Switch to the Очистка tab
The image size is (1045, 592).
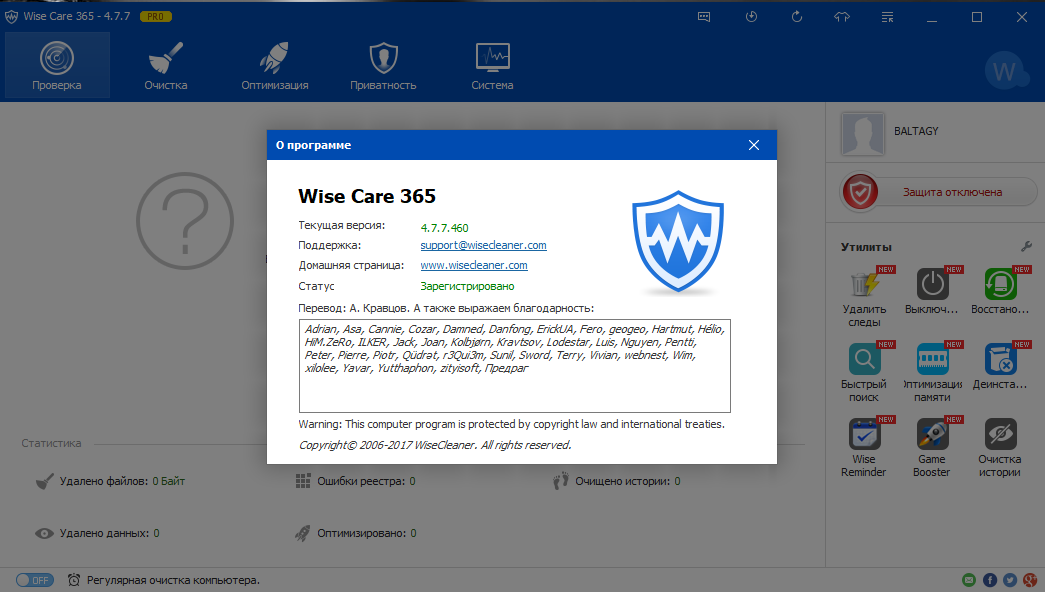pos(165,65)
